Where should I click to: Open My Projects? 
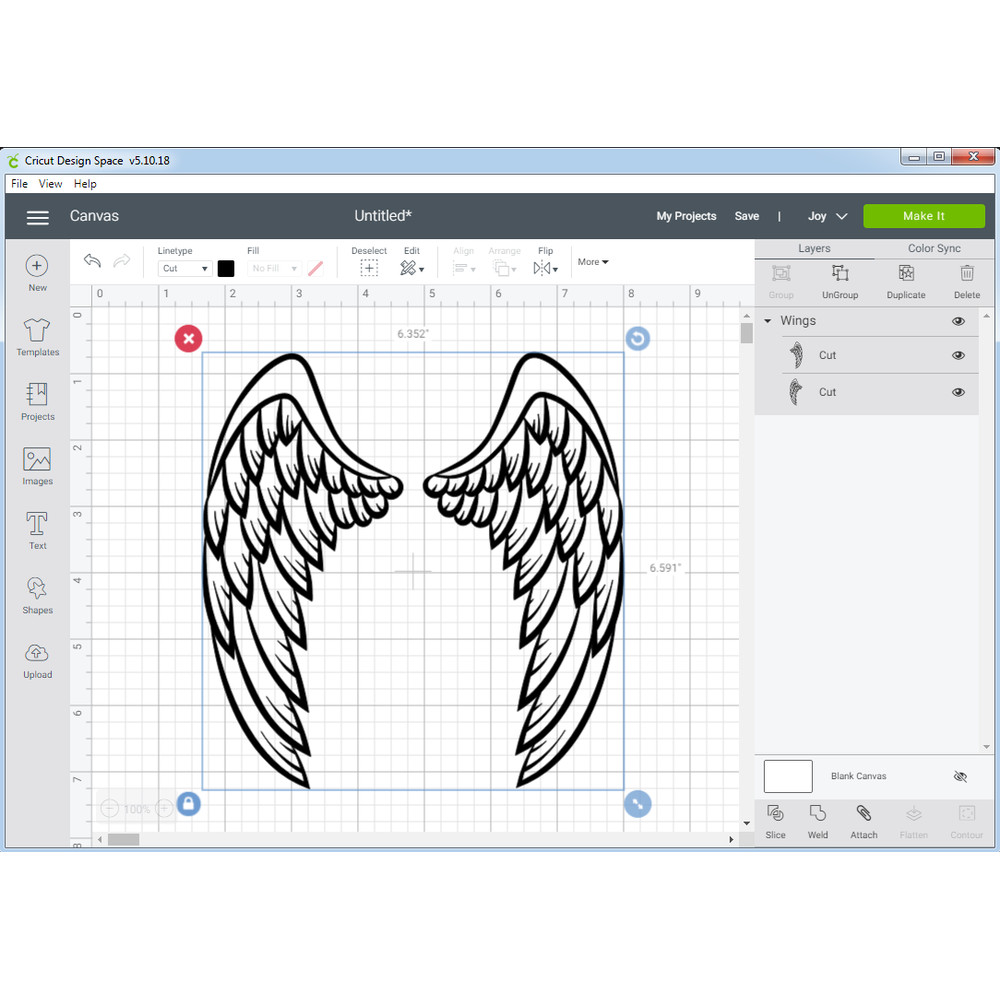[x=686, y=216]
